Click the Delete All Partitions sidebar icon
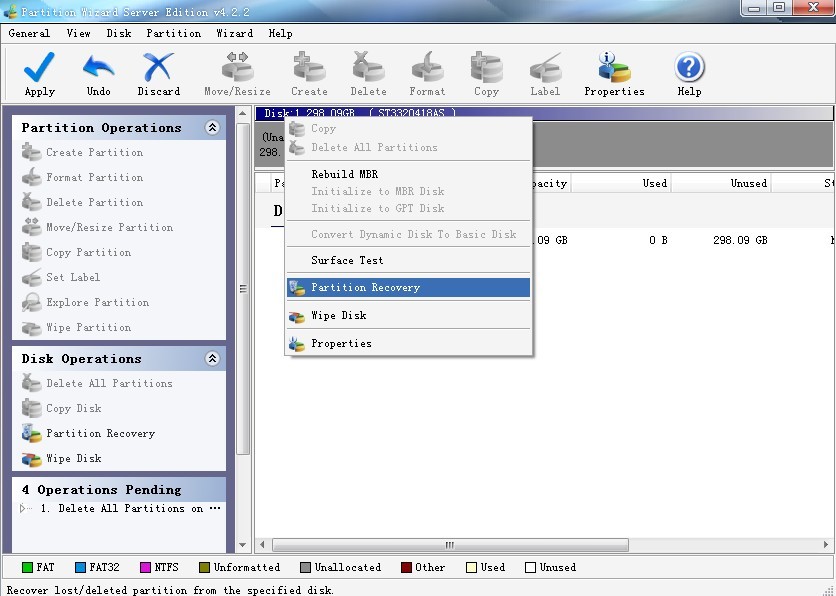836x596 pixels. [31, 383]
